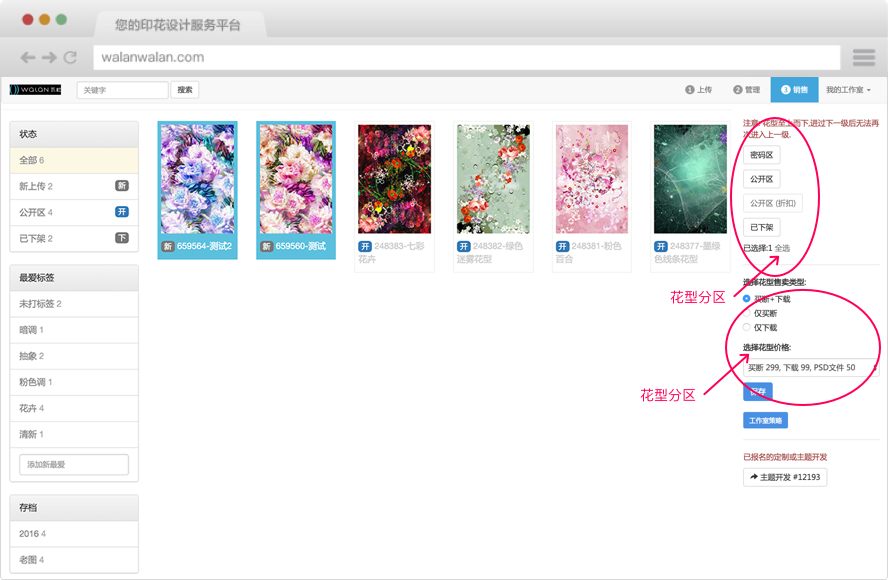The image size is (888, 580).
Task: Select the 仅买断 radio option
Action: click(x=745, y=311)
